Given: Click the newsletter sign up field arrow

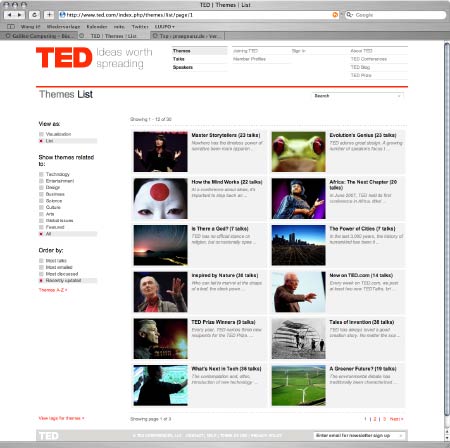Looking at the screenshot, I should point(401,436).
